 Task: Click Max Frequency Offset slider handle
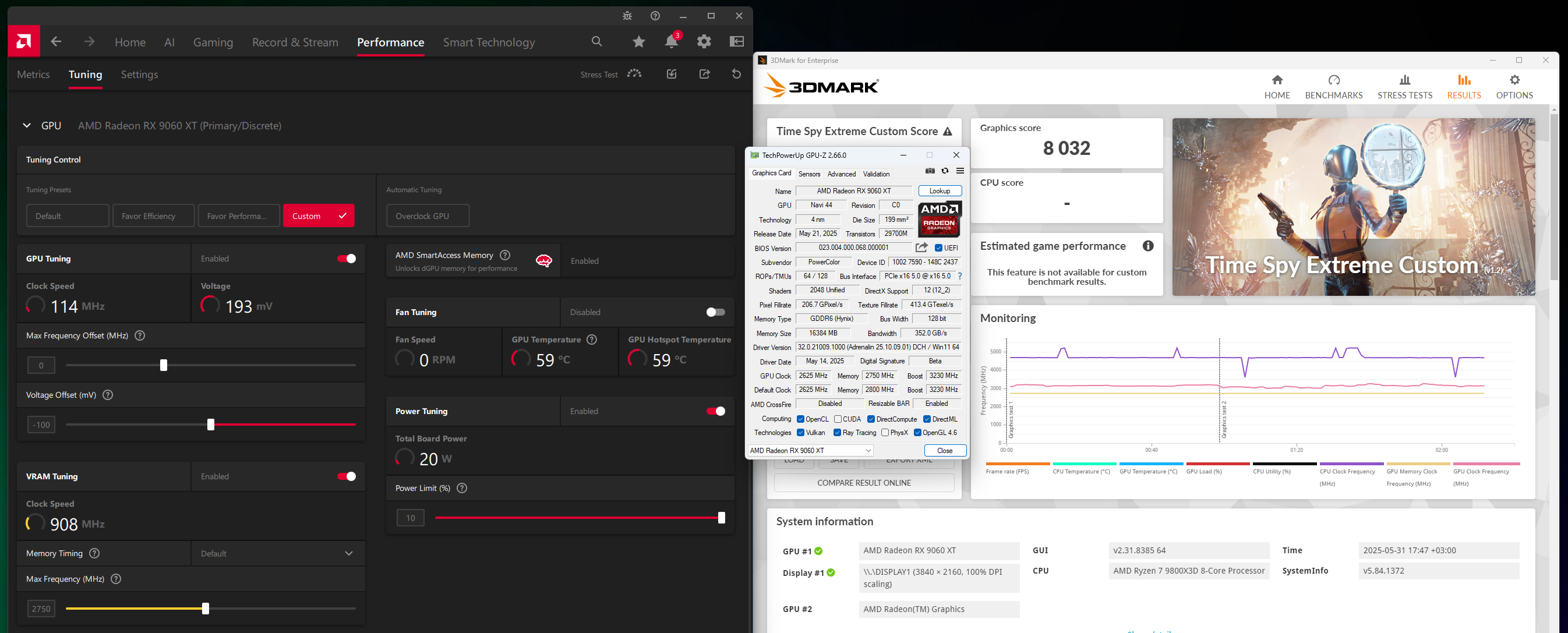(163, 365)
